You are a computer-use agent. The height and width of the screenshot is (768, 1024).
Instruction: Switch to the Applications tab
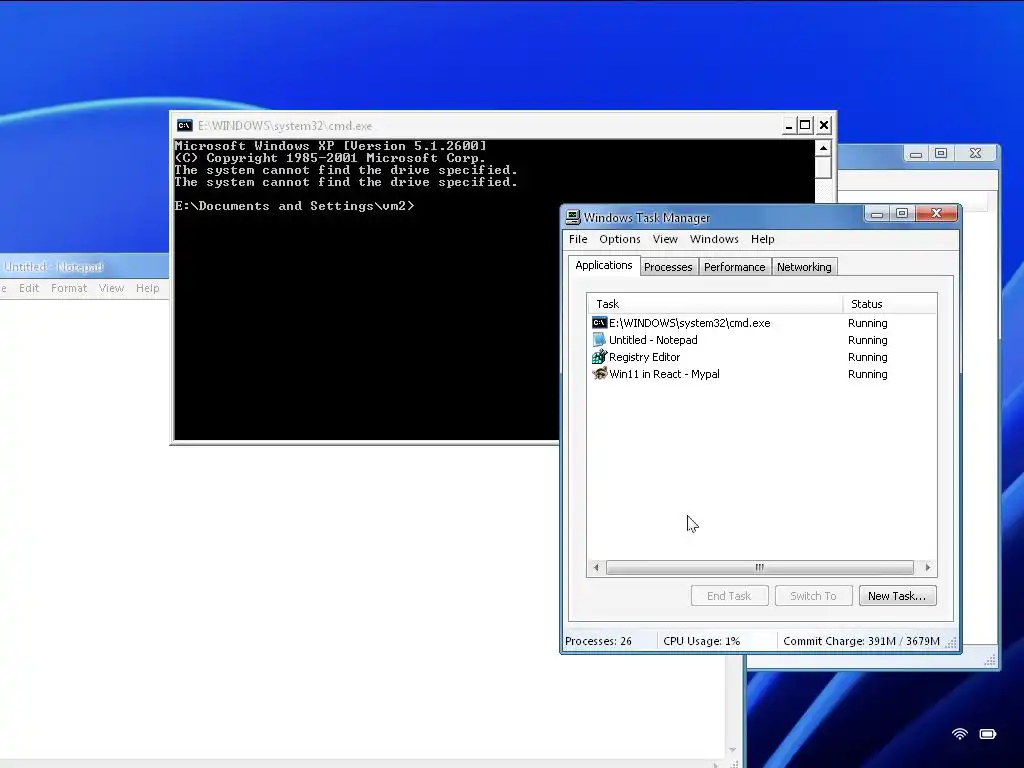click(x=603, y=265)
